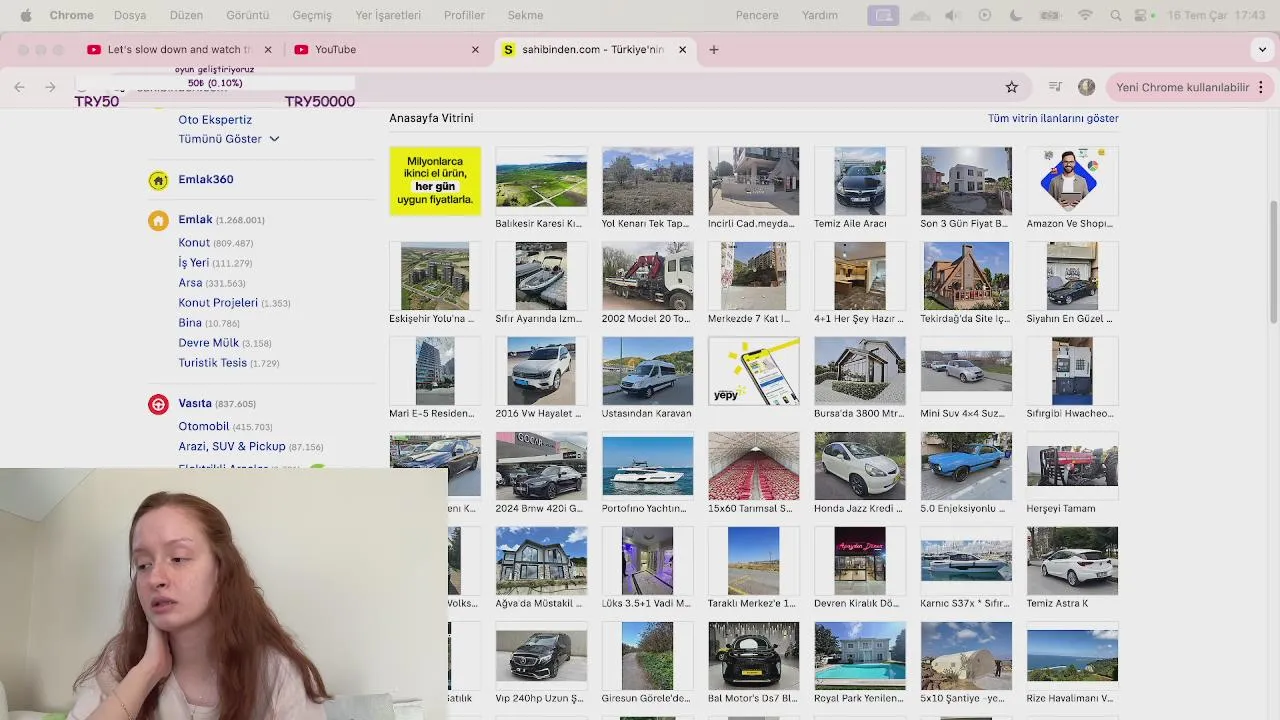Image resolution: width=1280 pixels, height=720 pixels.
Task: Open the Sekme menu
Action: point(525,15)
